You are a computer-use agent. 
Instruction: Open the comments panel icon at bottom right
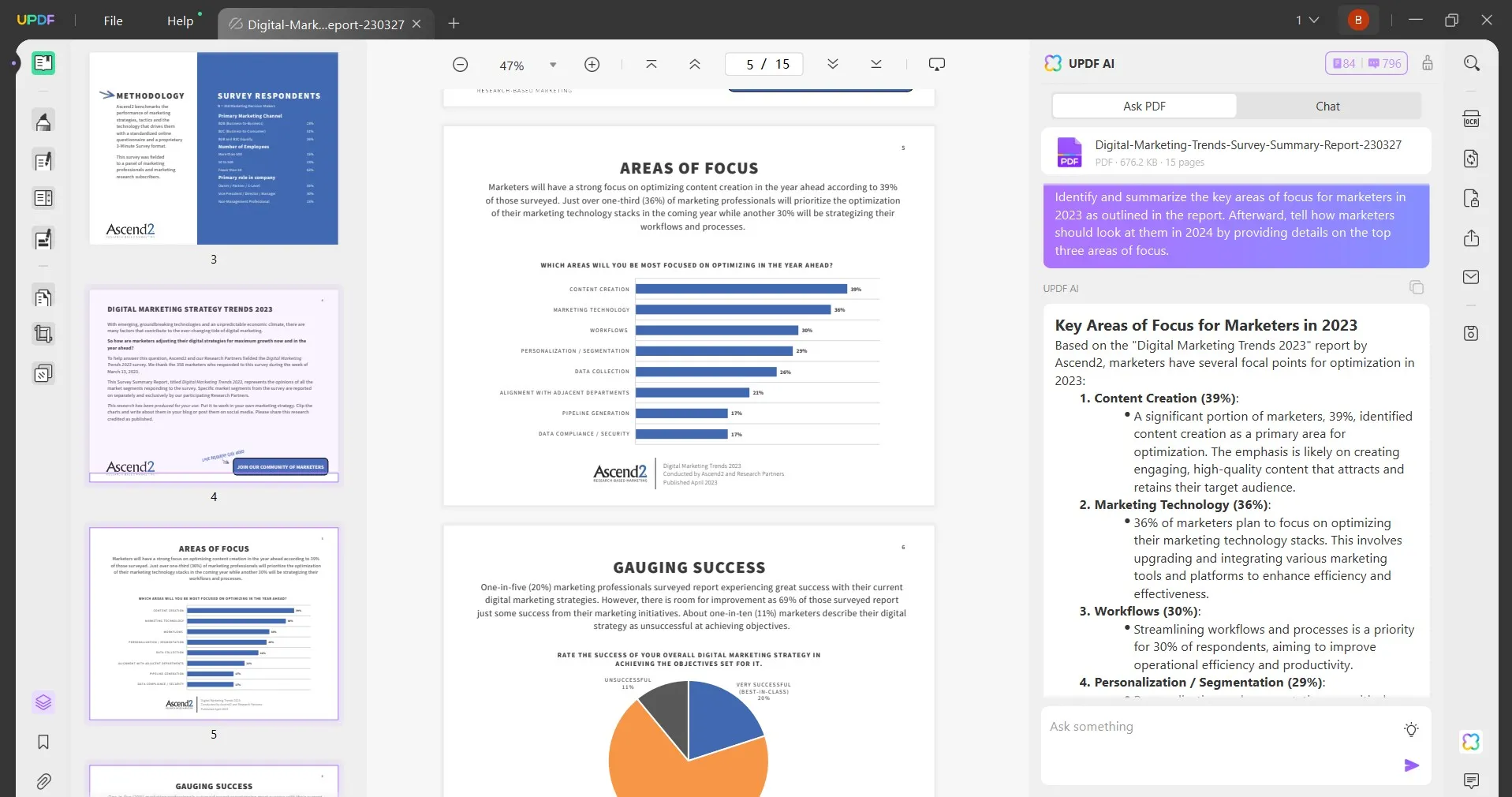[1472, 781]
